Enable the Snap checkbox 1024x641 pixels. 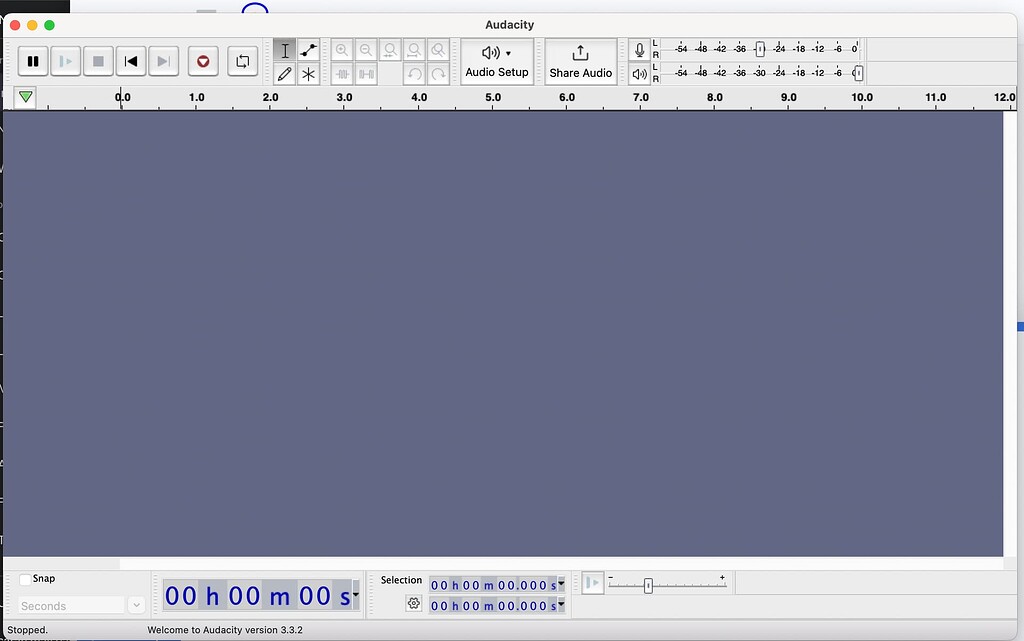coord(25,578)
